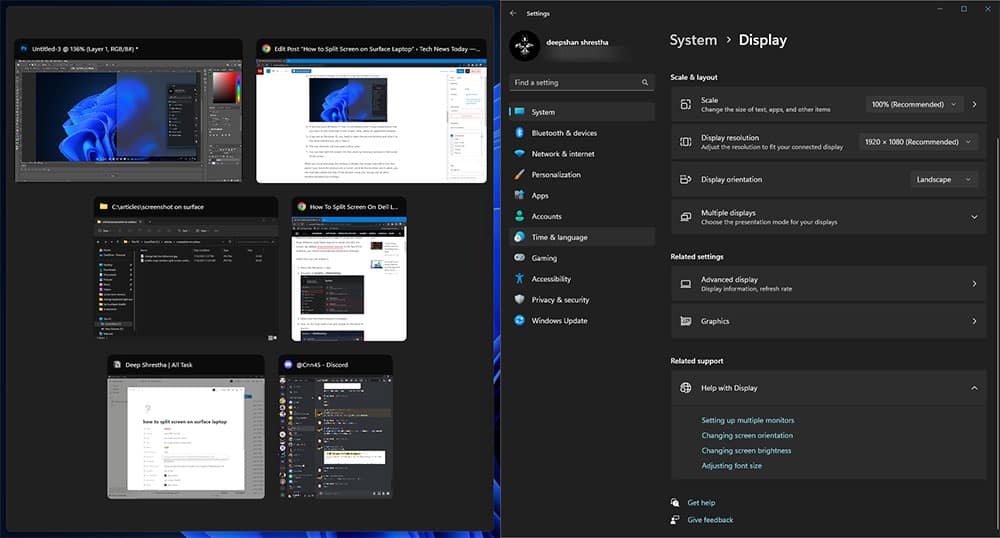Open Changing screen orientation link
The image size is (1000, 538).
click(x=747, y=435)
